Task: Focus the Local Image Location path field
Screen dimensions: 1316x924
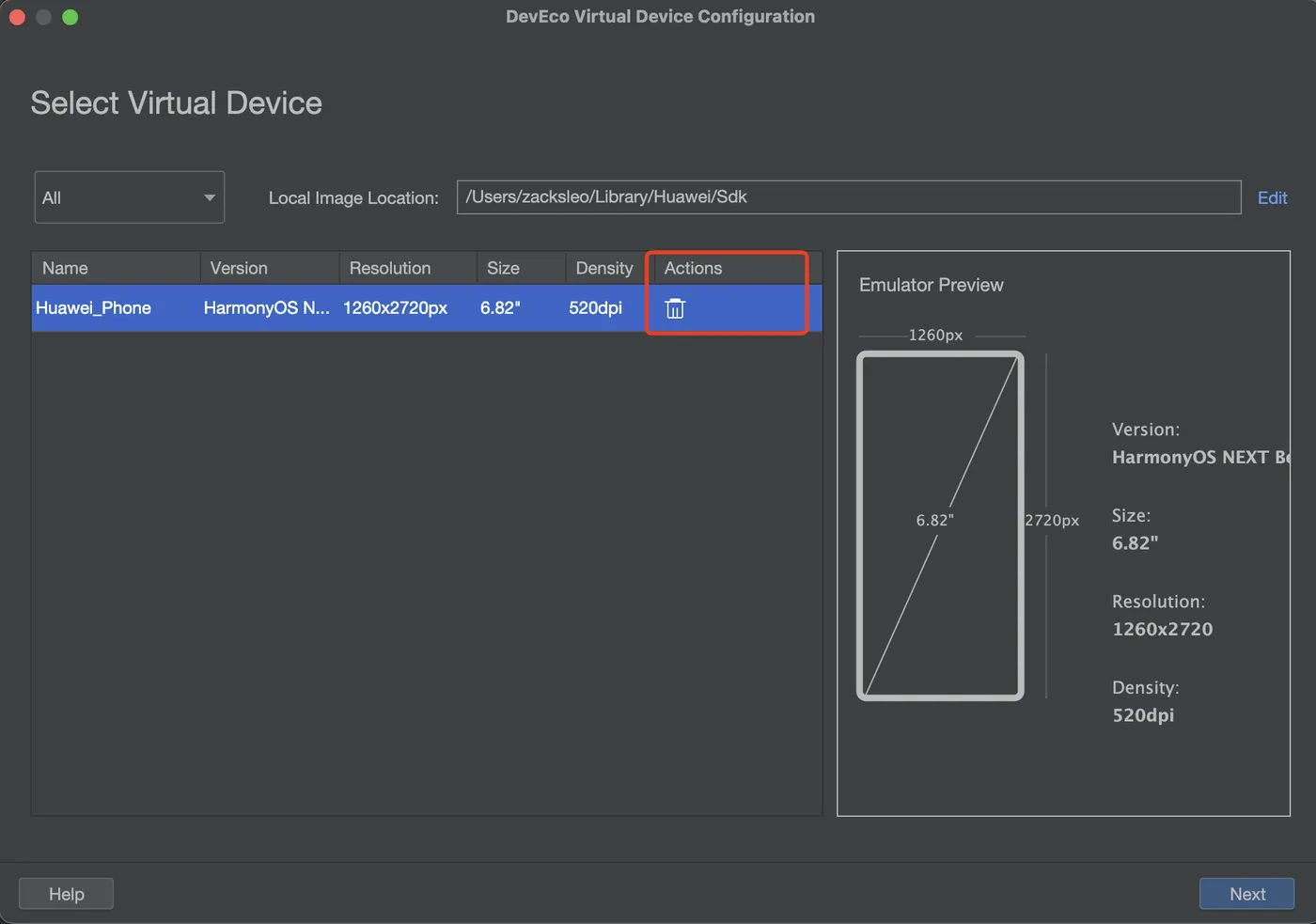Action: point(848,197)
